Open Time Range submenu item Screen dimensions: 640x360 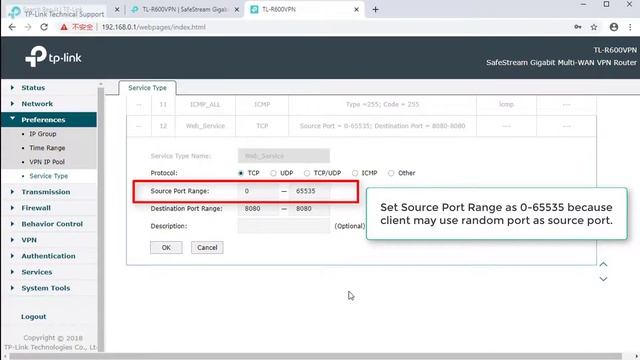pyautogui.click(x=47, y=148)
